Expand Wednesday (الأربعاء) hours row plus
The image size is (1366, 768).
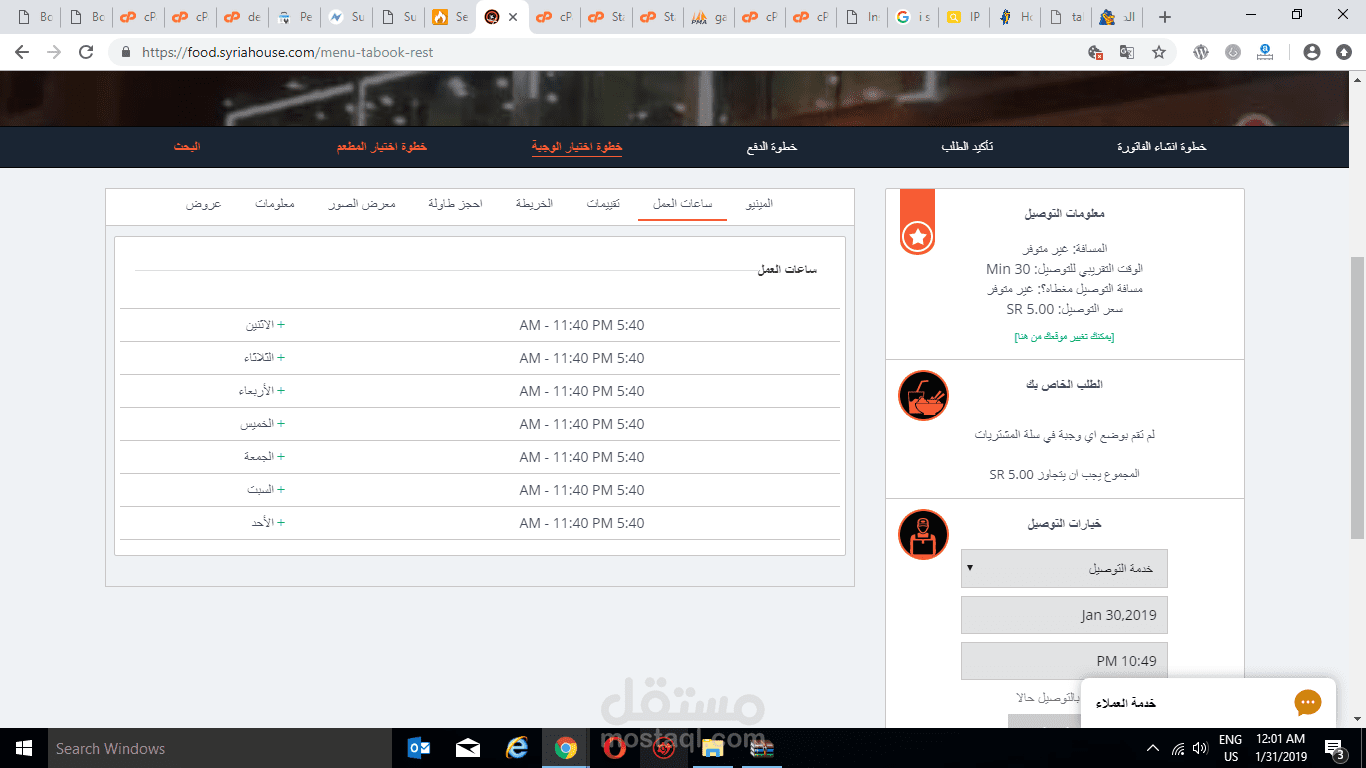pyautogui.click(x=281, y=391)
